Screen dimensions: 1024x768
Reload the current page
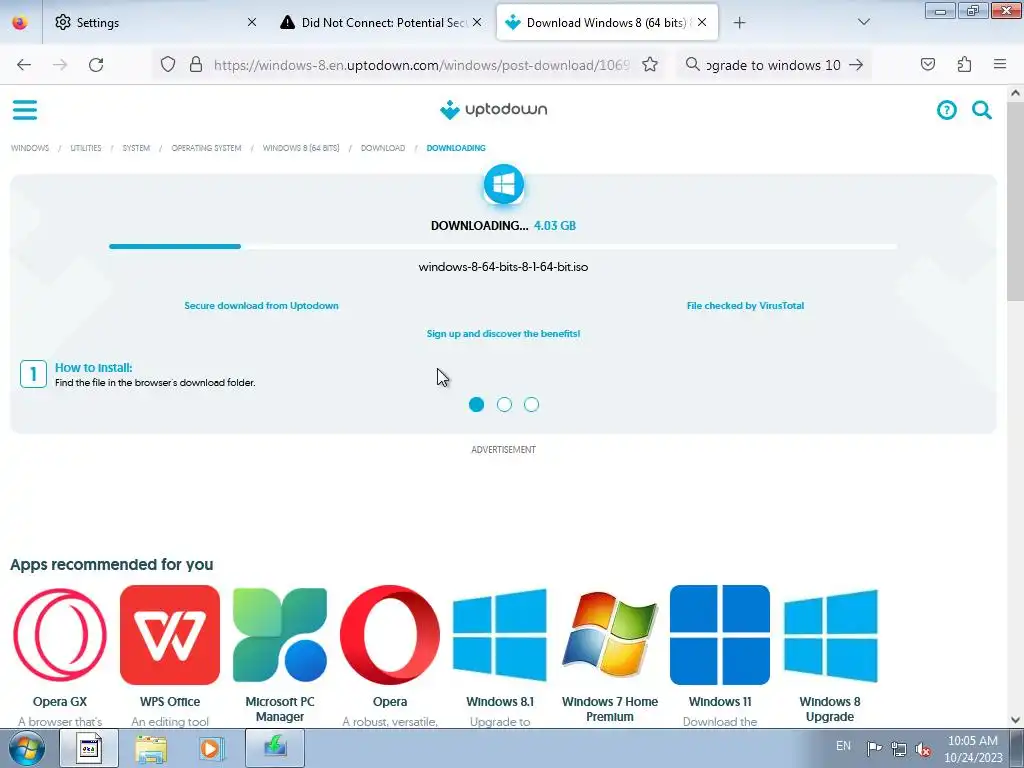click(x=96, y=65)
